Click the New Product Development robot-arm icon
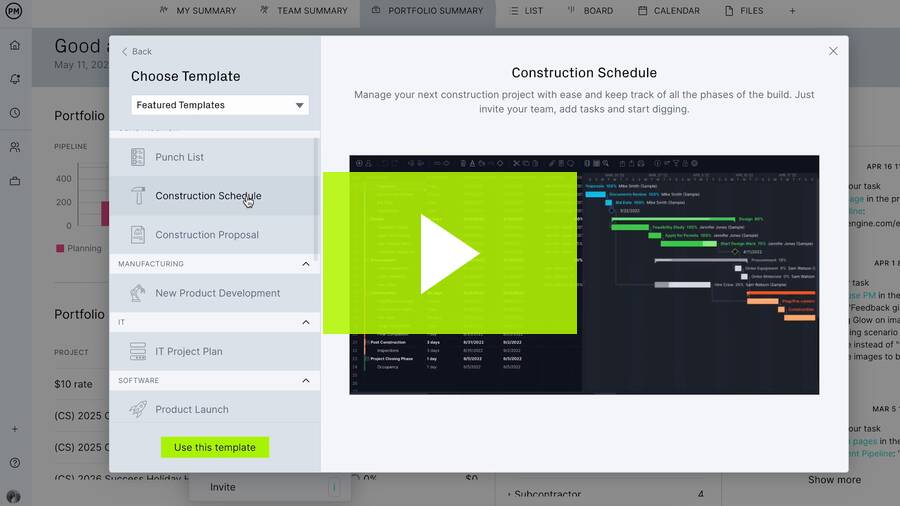This screenshot has height=506, width=900. coord(138,293)
